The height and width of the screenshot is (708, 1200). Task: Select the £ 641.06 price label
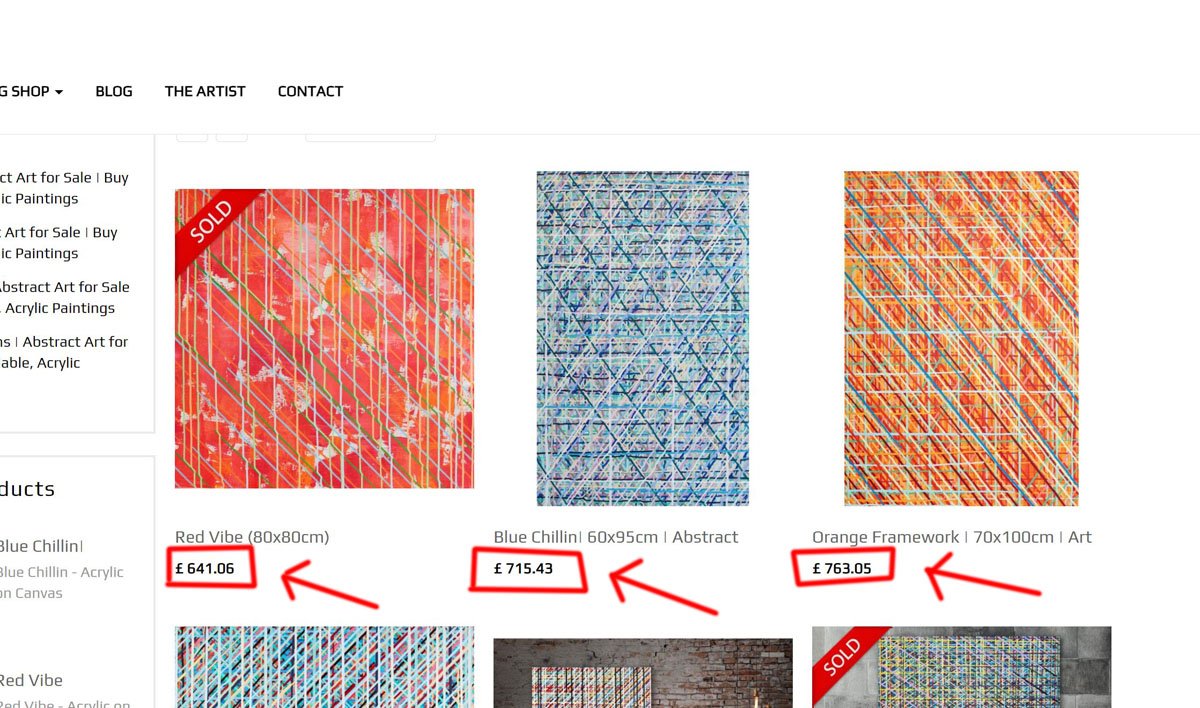click(x=205, y=569)
